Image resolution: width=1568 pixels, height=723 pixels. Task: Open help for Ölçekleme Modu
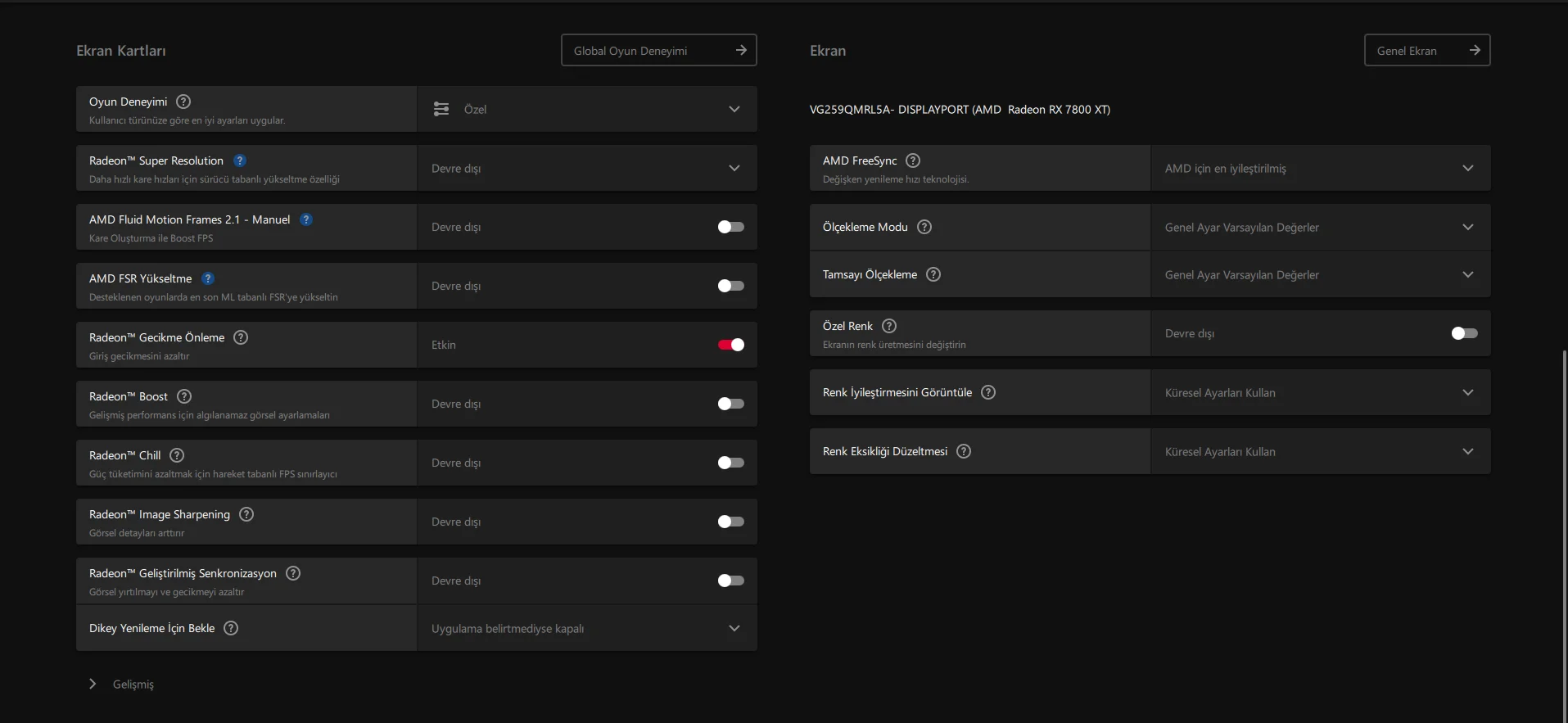924,227
